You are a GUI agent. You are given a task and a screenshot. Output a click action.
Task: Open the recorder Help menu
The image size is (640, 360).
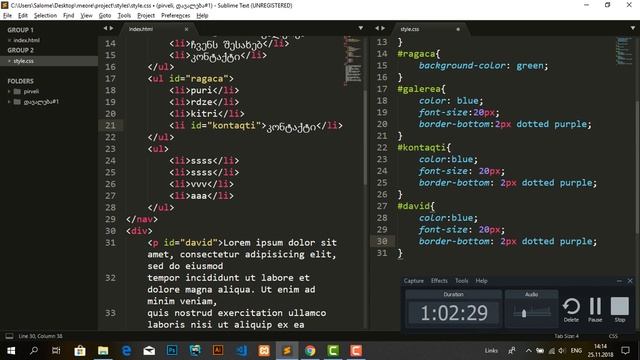pos(482,281)
